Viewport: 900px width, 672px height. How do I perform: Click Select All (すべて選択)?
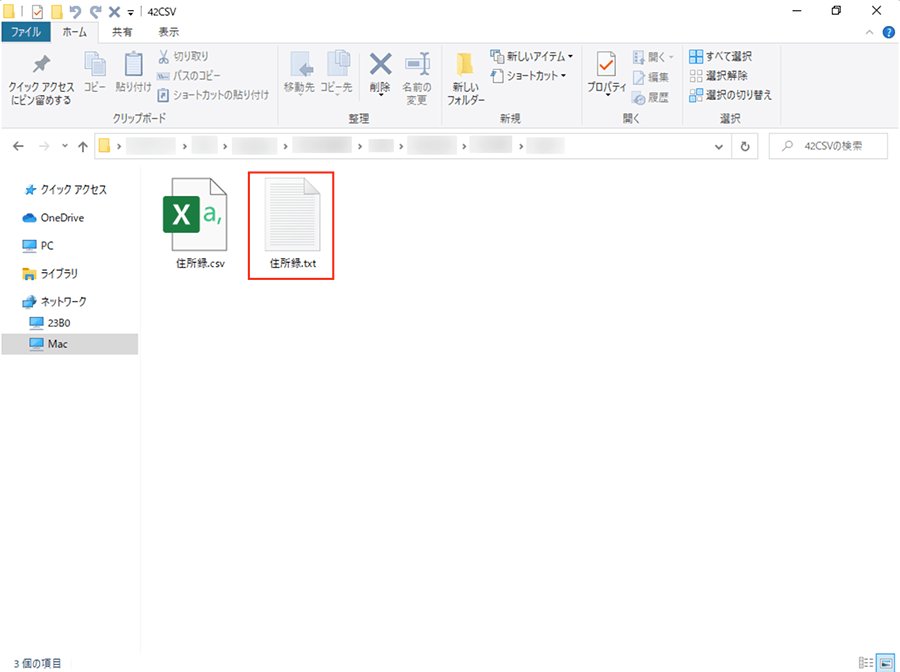pyautogui.click(x=720, y=56)
